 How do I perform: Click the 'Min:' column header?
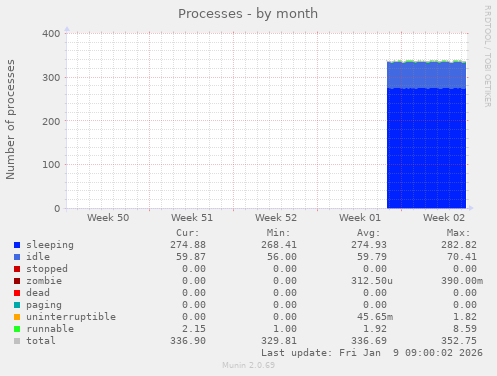(278, 233)
